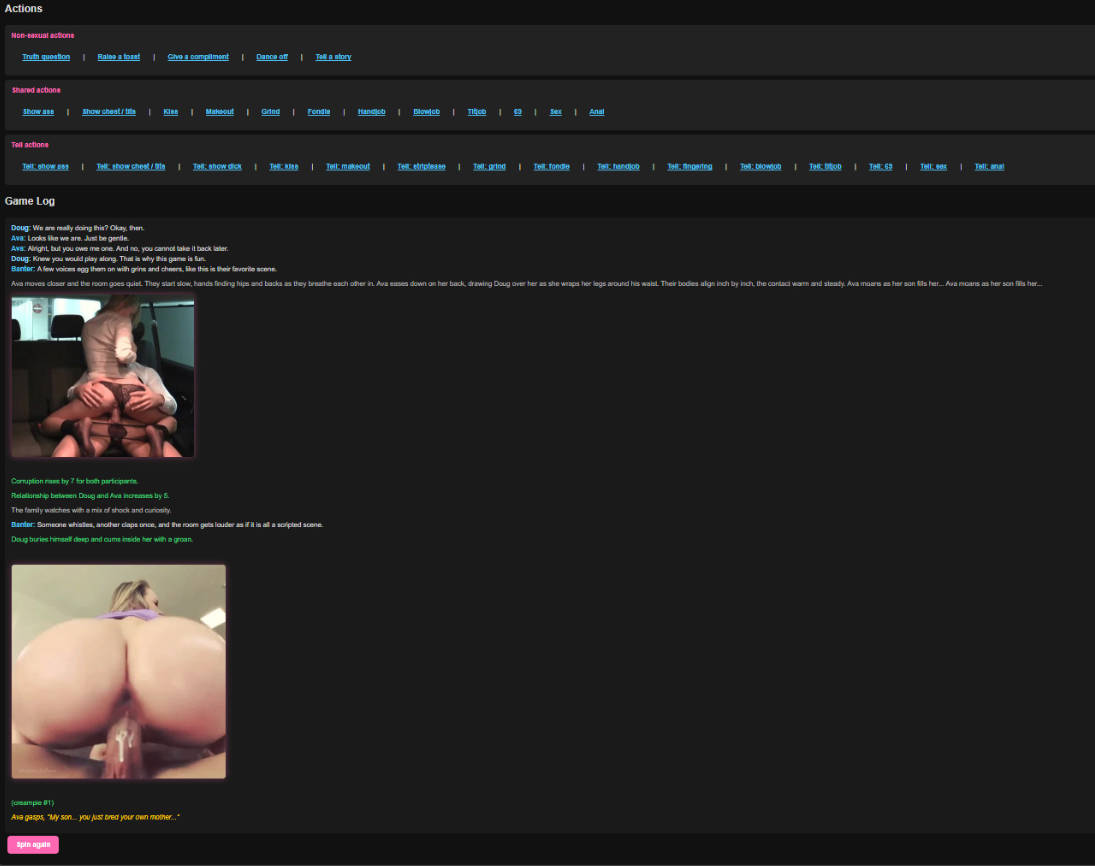This screenshot has width=1095, height=866.
Task: Open the first image in the Game Log
Action: tap(103, 377)
